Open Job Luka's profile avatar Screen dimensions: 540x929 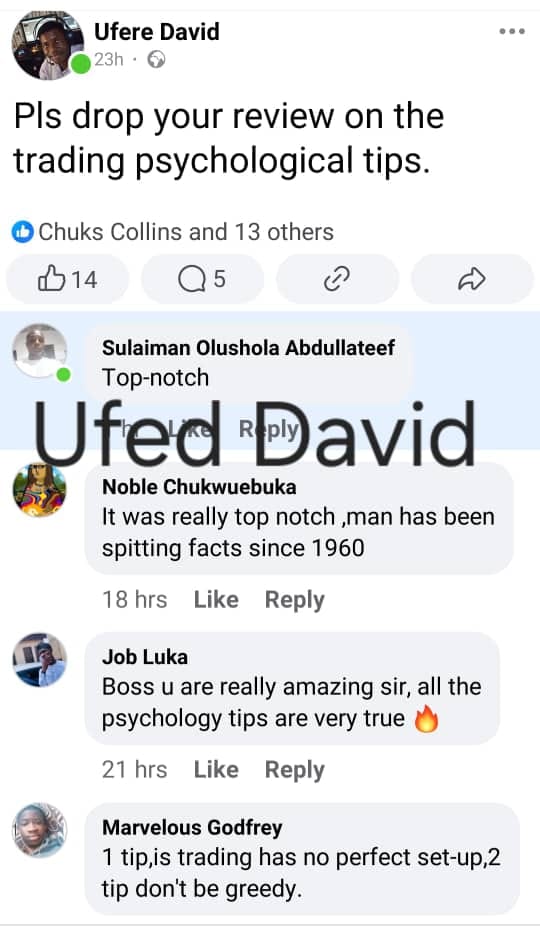coord(40,660)
